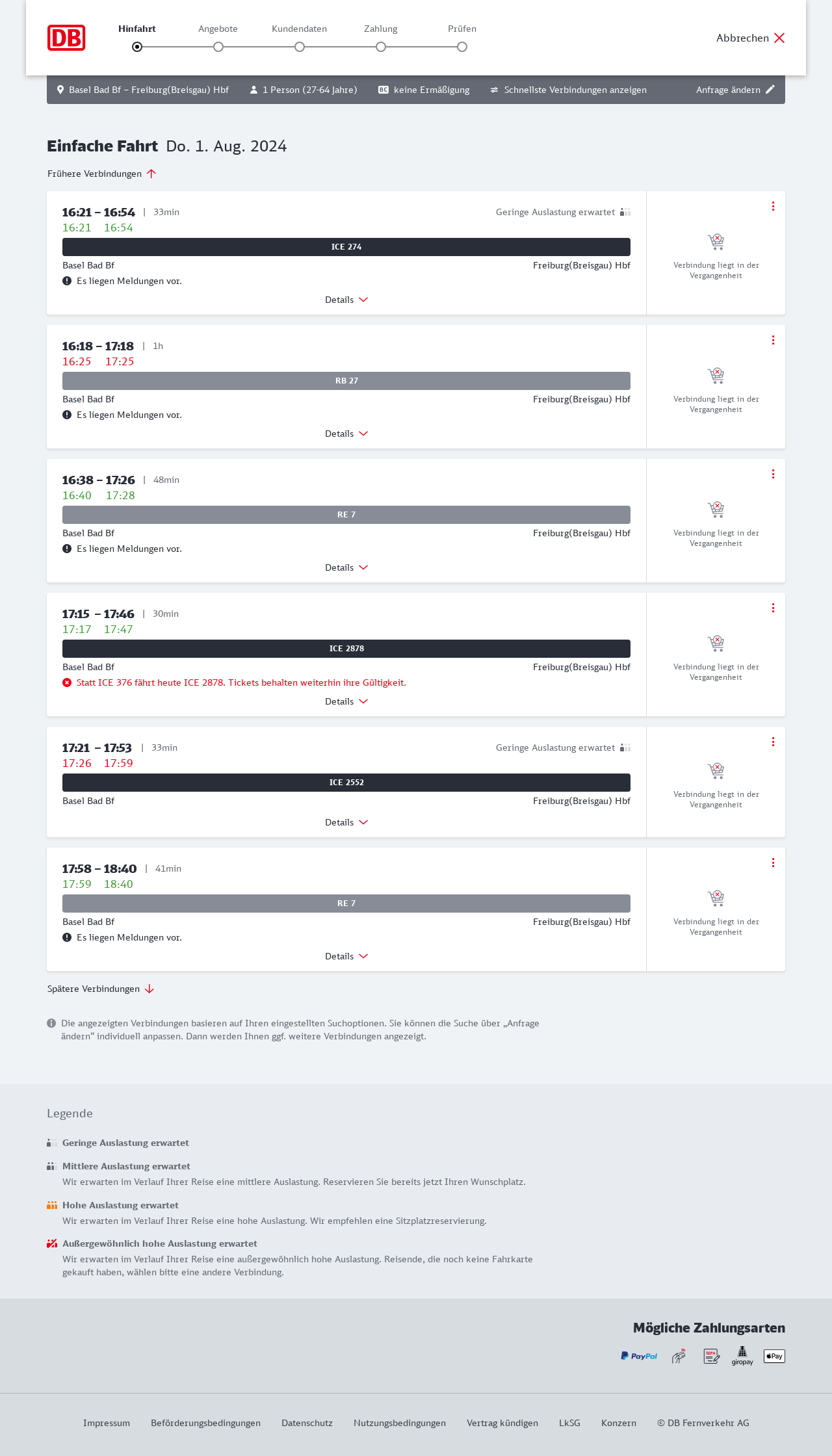The height and width of the screenshot is (1456, 832).
Task: Open three-dot menu for ICE 2878 connection
Action: pos(773,608)
